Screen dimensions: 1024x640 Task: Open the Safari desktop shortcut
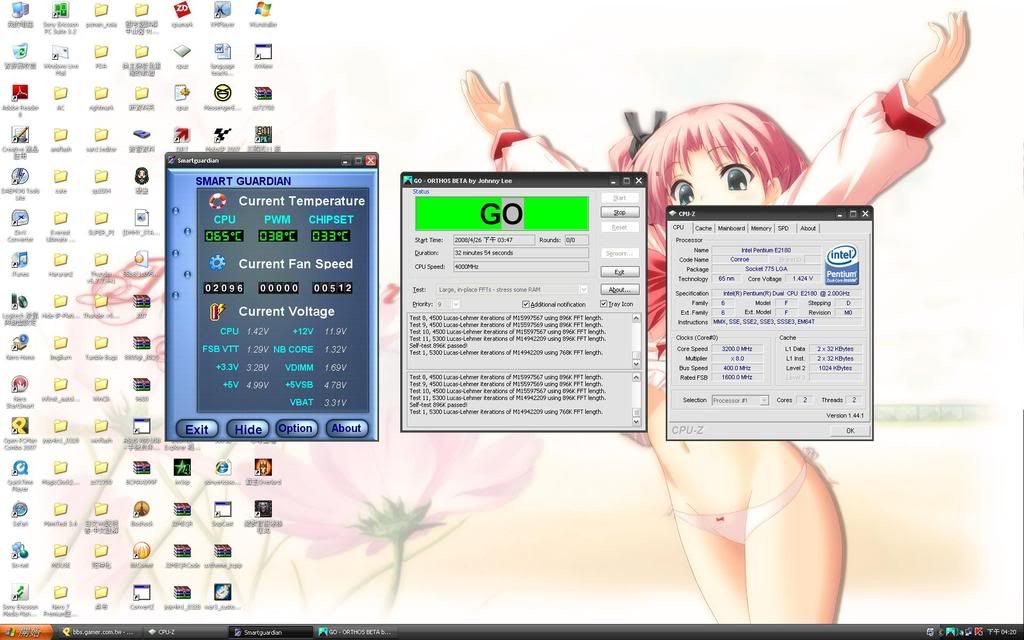pos(19,509)
